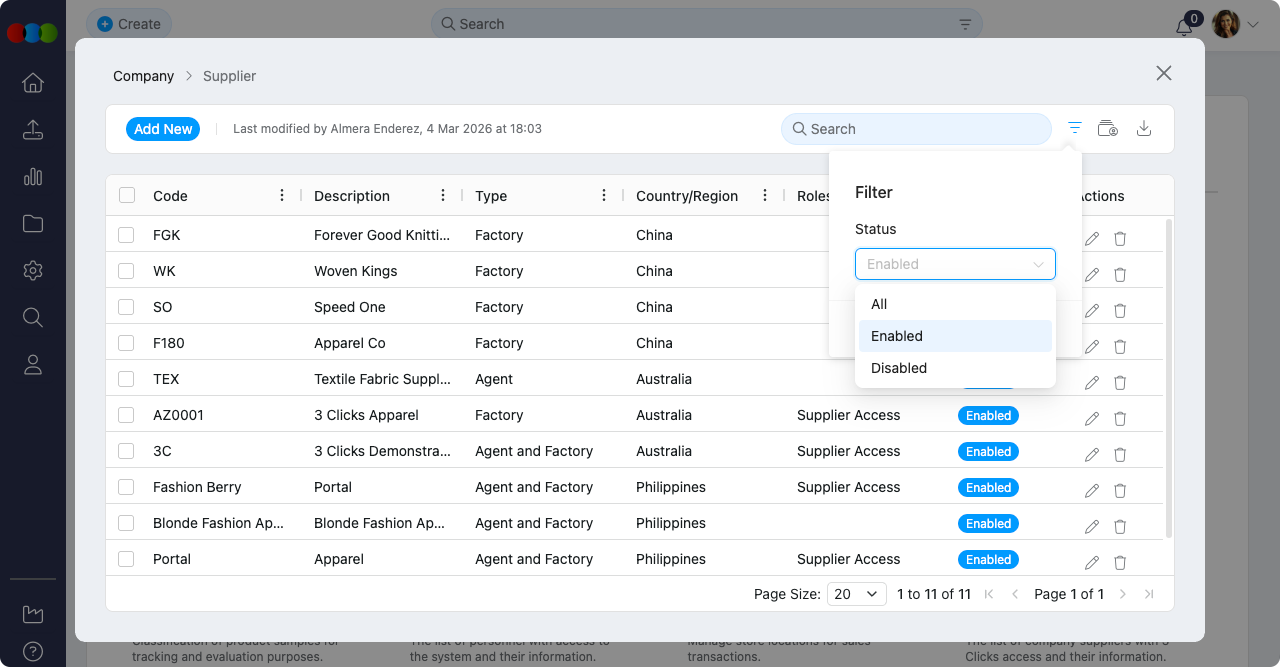
Task: Open the archive folder icon next to filter
Action: pyautogui.click(x=1107, y=128)
